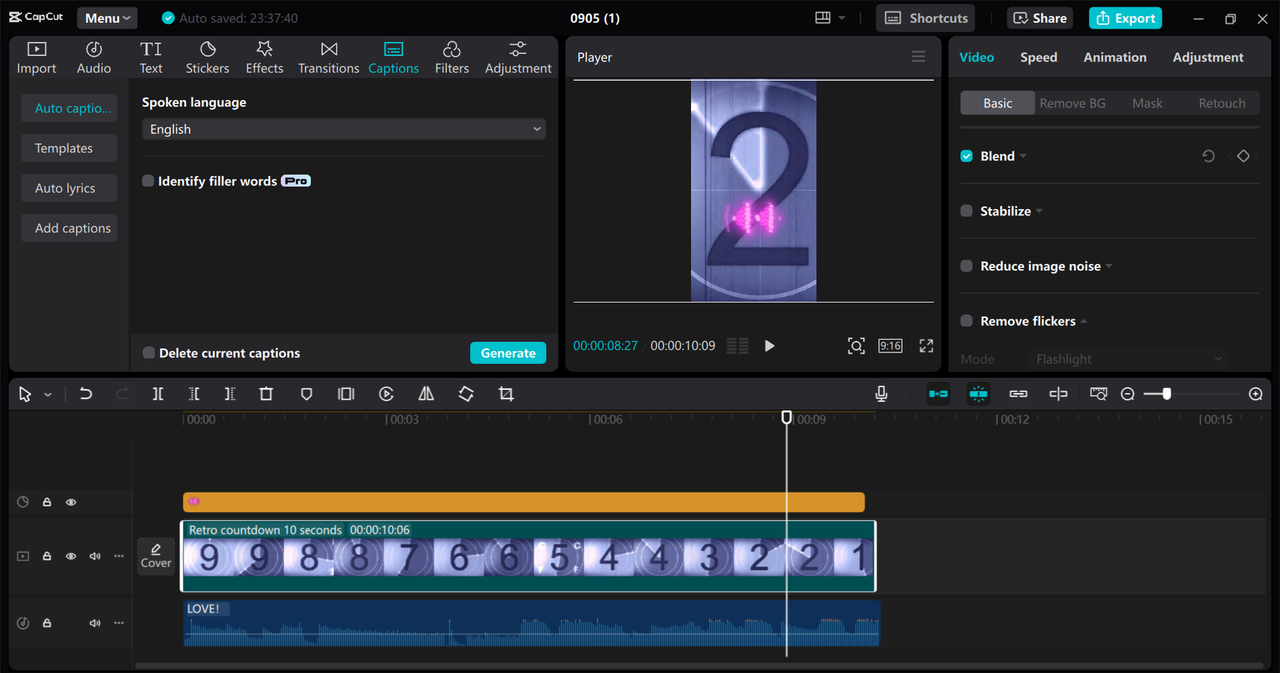Collapse the Remove flickers section arrow
Screen dimensions: 1280x673
coord(1084,321)
